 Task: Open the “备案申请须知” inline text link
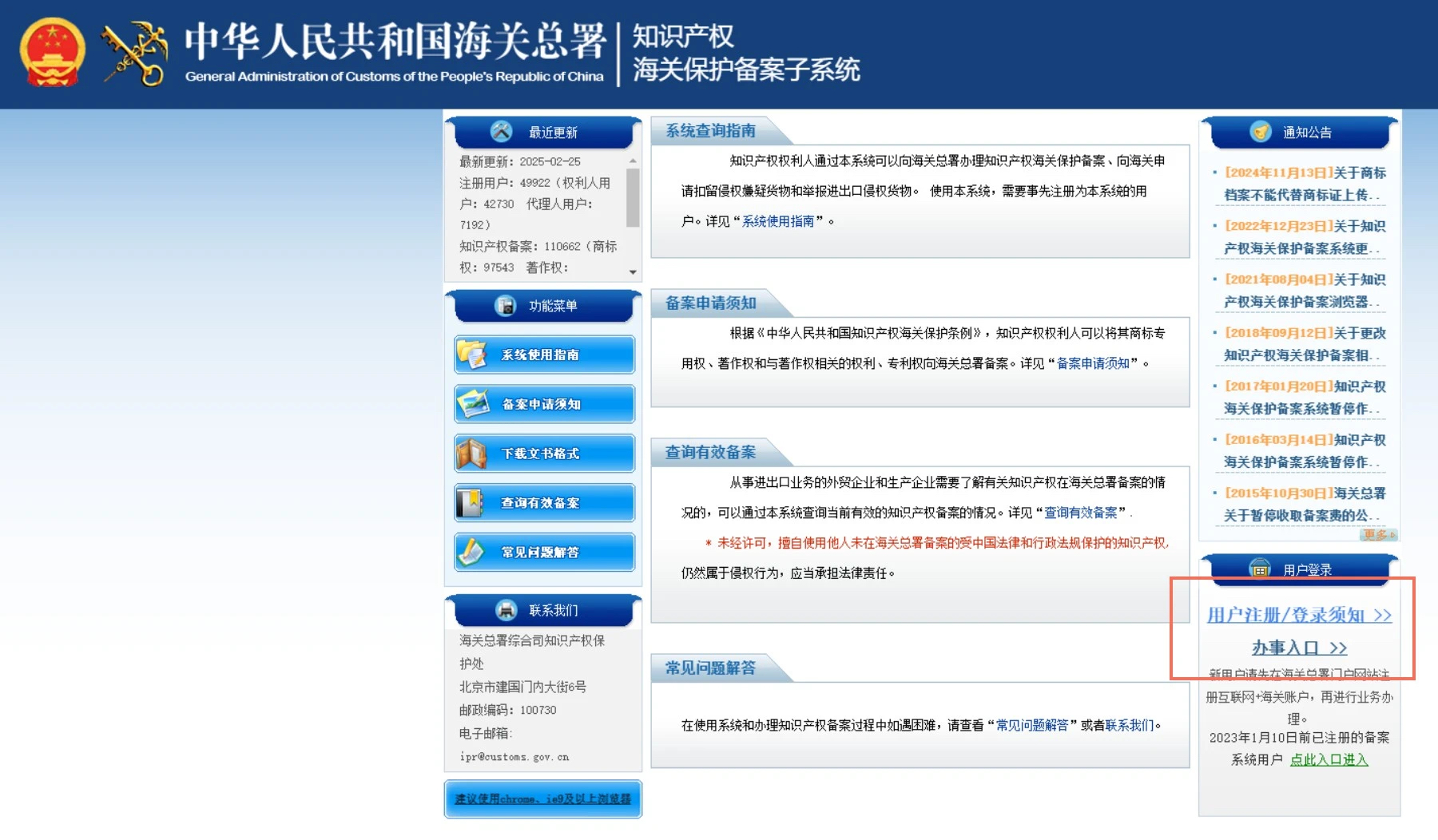(1093, 363)
